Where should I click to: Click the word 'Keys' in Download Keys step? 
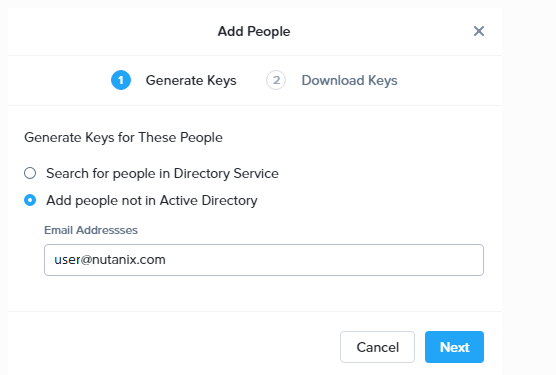(383, 80)
